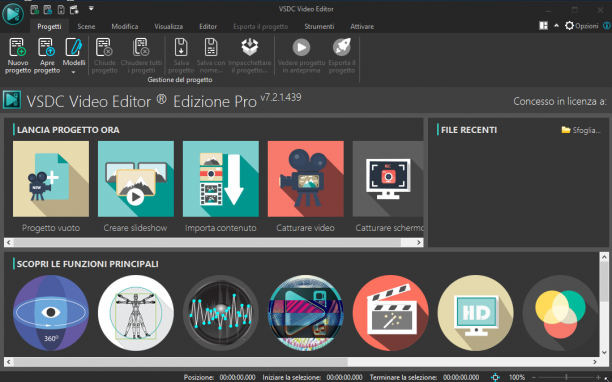Select the Catturare video tile
Viewport: 612px width, 382px height.
pos(306,179)
